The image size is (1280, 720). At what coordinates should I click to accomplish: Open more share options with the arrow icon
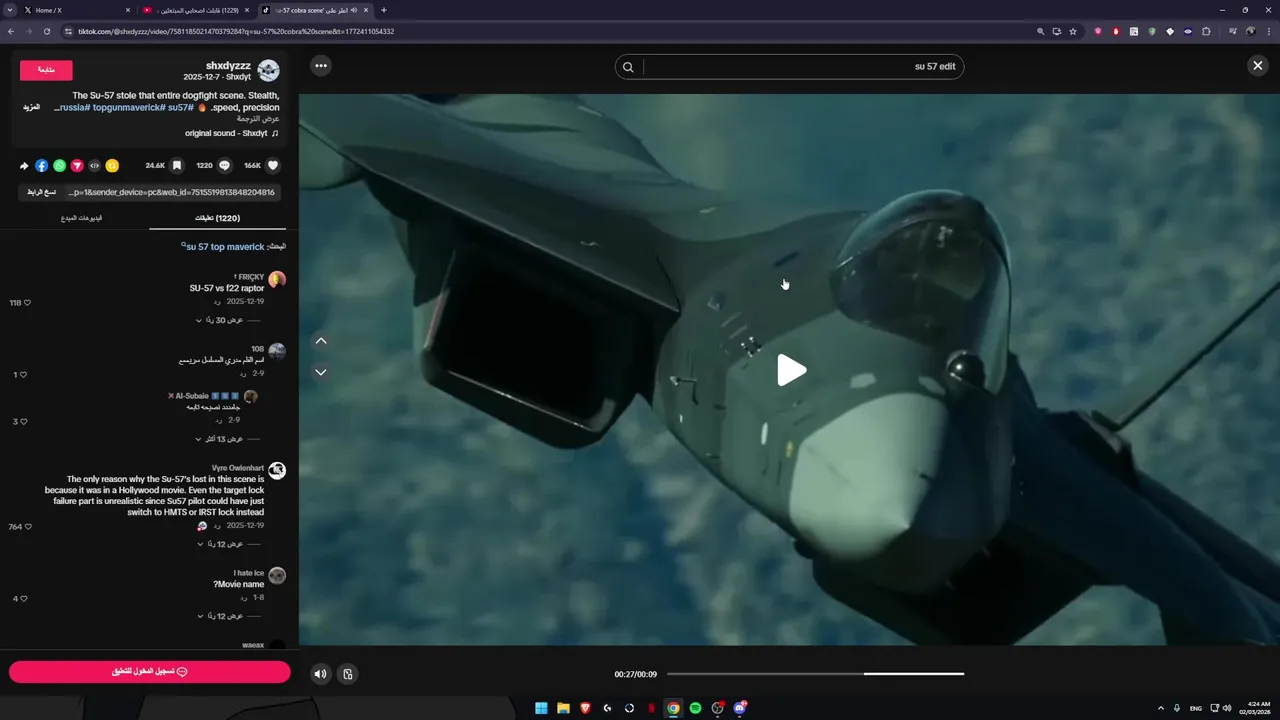click(x=24, y=166)
